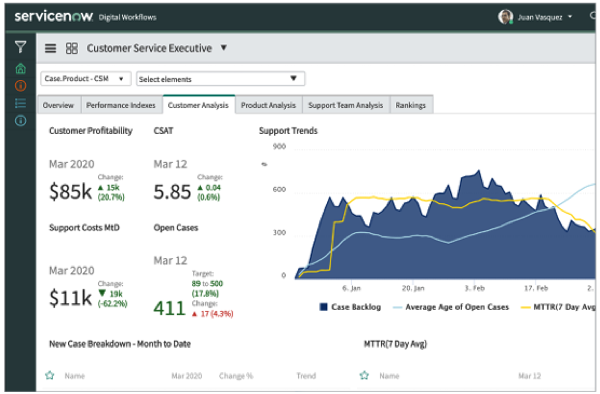
Task: Toggle the Average Age of Open Cases legend
Action: coord(451,307)
